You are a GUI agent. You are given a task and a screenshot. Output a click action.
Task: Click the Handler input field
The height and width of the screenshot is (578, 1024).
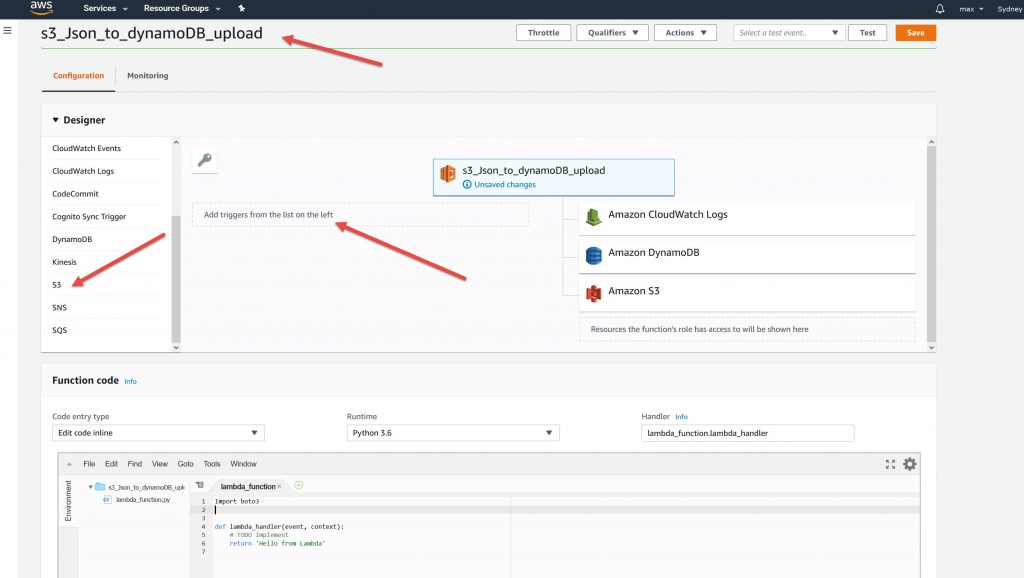(747, 433)
